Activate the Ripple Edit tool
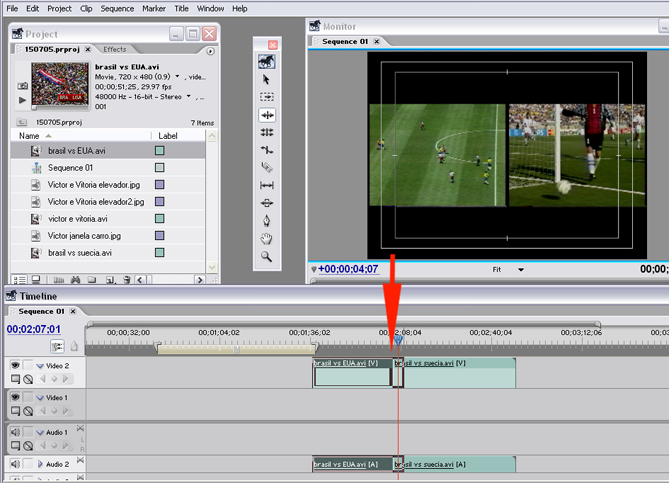Screen dimensions: 669x483 (x=267, y=115)
